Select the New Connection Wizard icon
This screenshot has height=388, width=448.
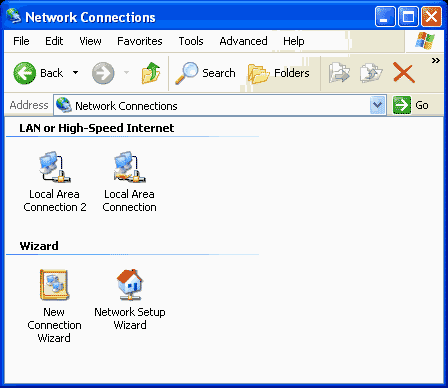click(54, 285)
